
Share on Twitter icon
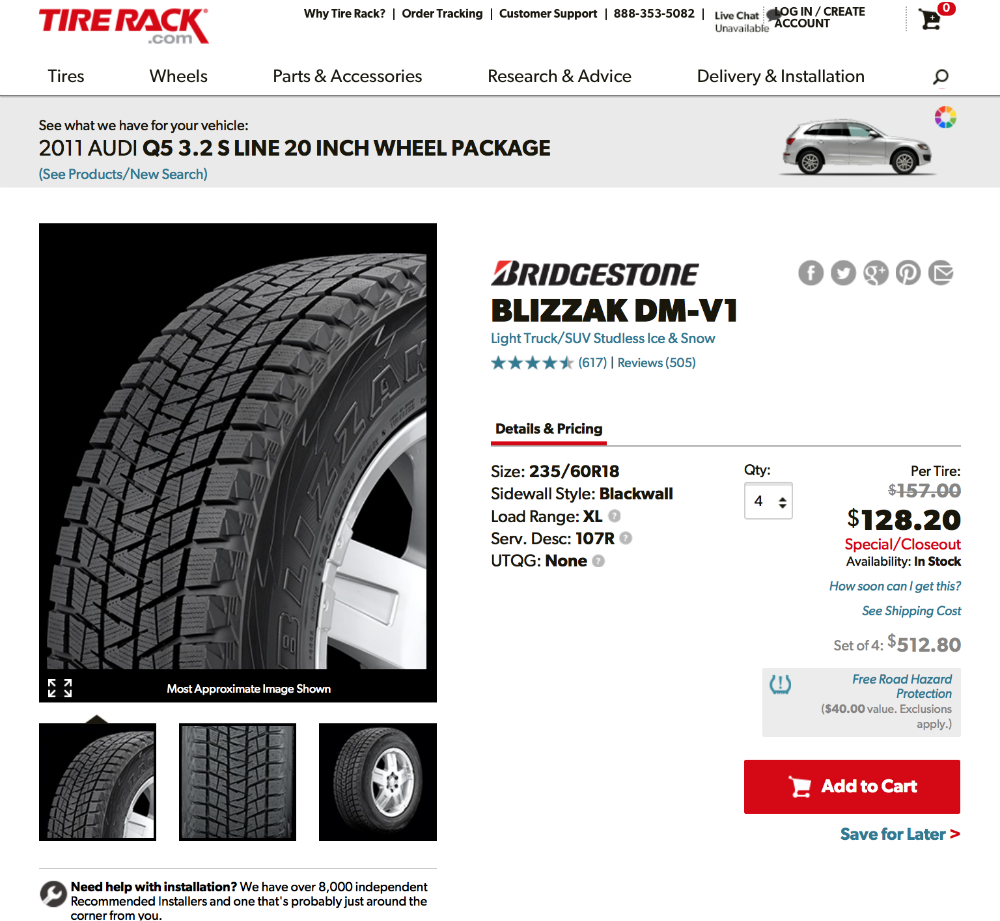(x=843, y=273)
